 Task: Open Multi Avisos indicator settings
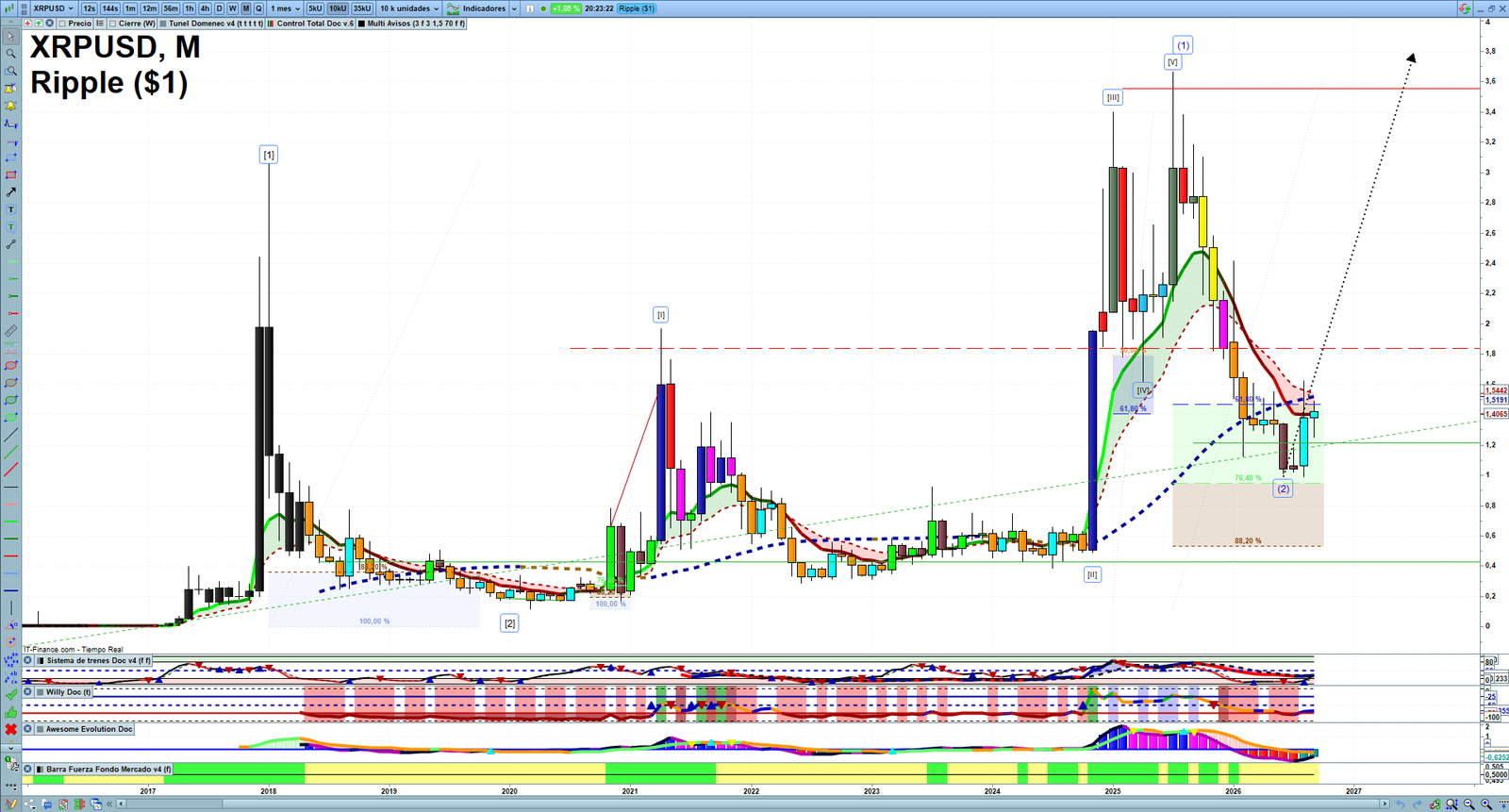click(x=411, y=24)
